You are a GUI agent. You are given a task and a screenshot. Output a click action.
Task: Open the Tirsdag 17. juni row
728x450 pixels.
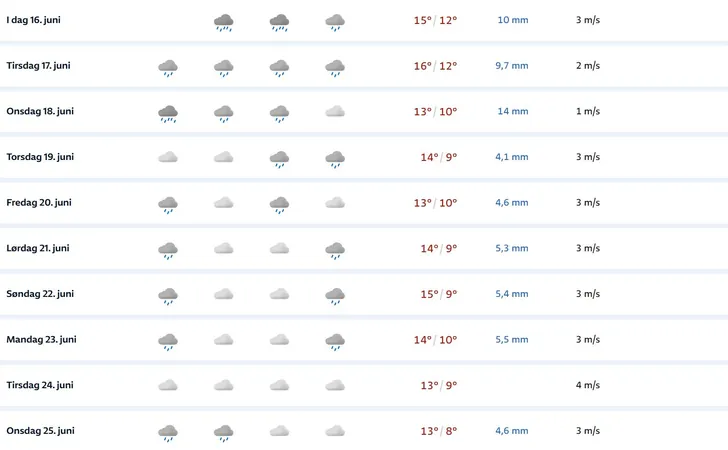pos(364,66)
